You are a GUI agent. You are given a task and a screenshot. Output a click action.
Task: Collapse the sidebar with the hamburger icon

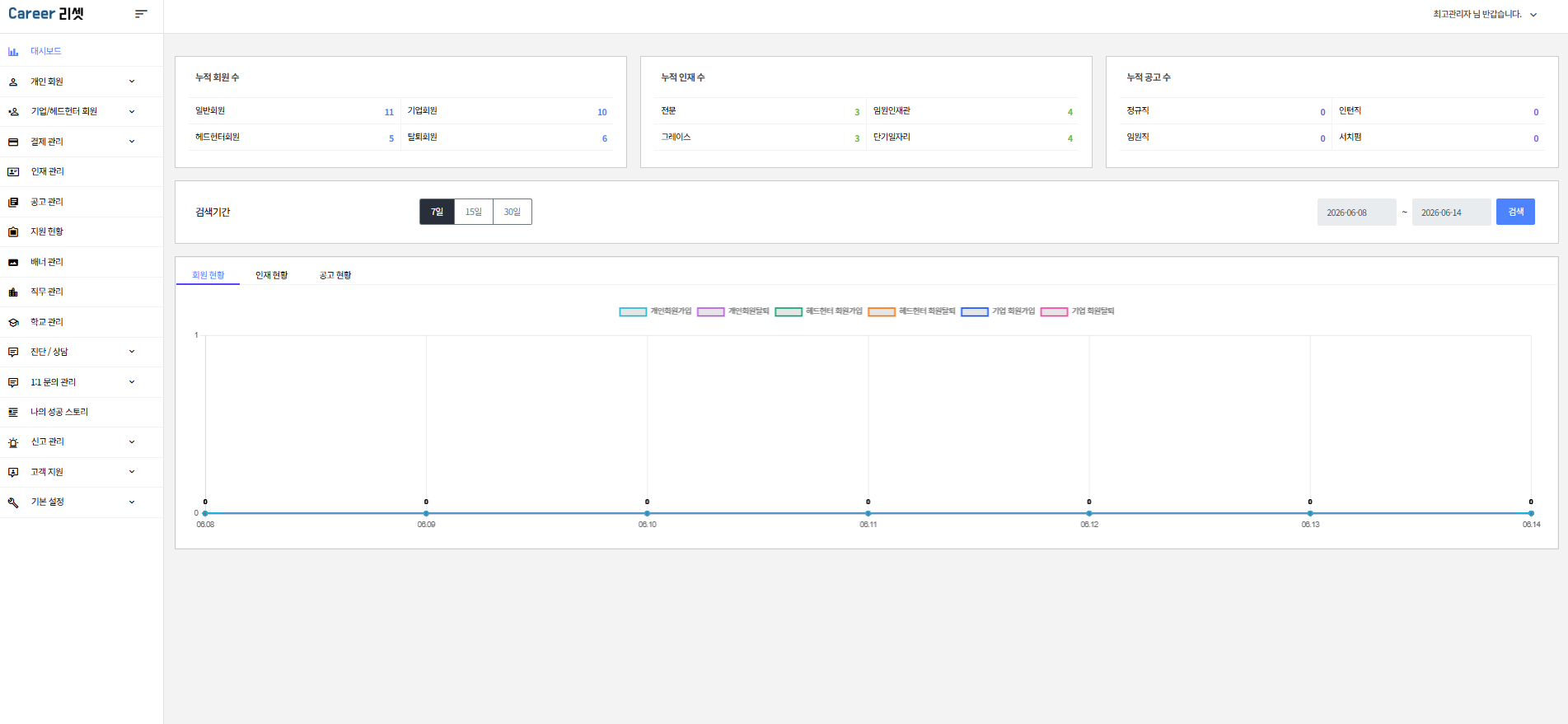coord(141,14)
